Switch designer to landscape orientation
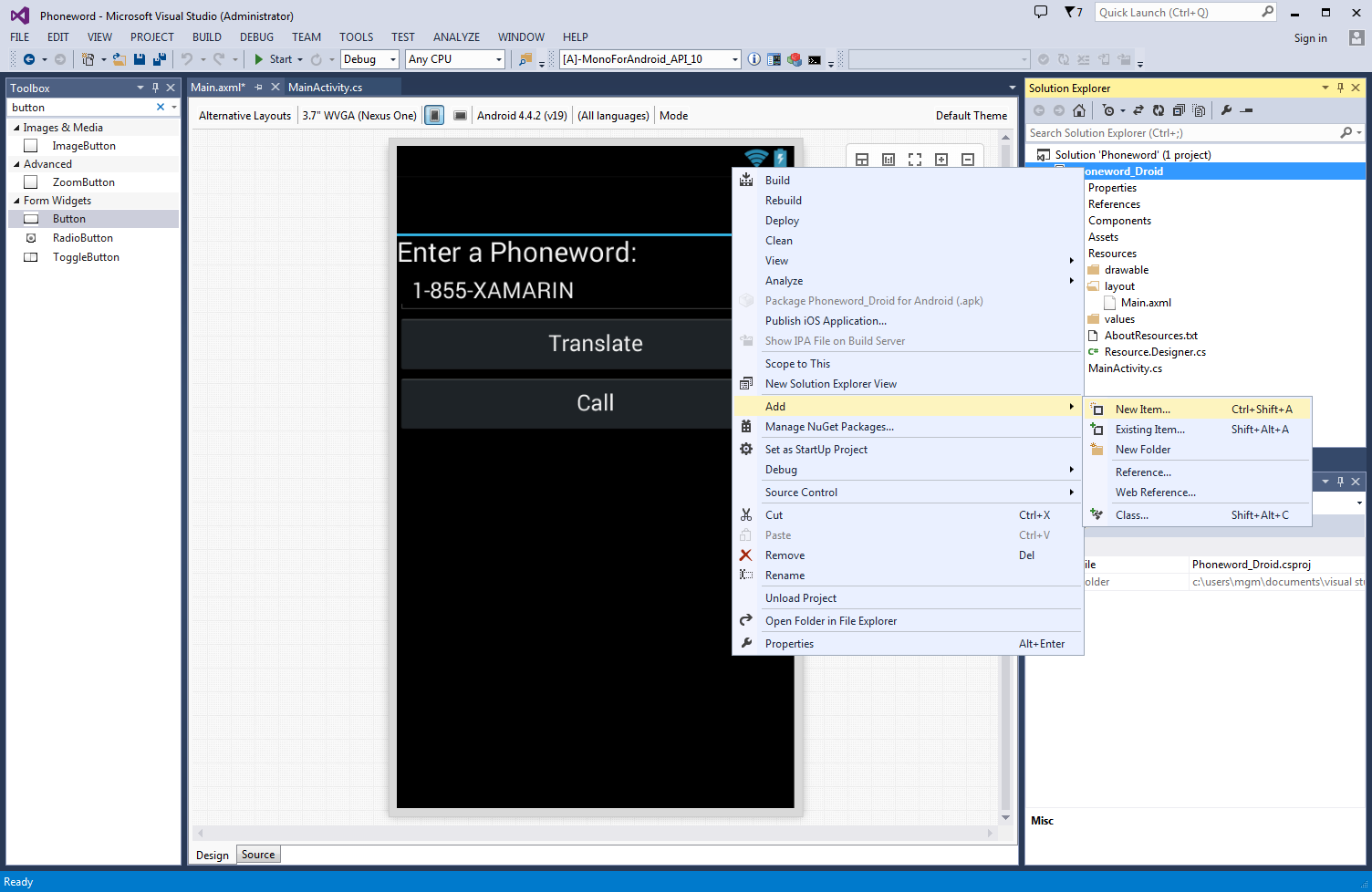 tap(461, 116)
